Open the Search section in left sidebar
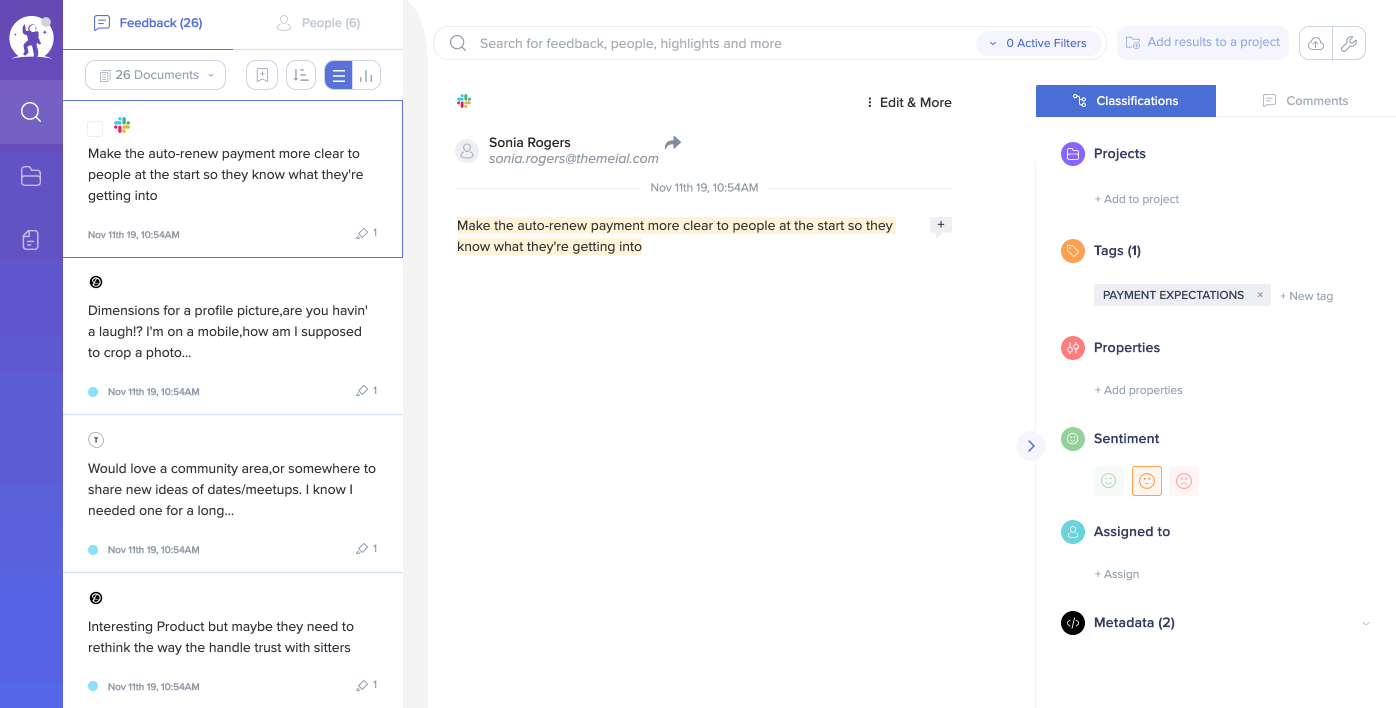 pyautogui.click(x=31, y=111)
